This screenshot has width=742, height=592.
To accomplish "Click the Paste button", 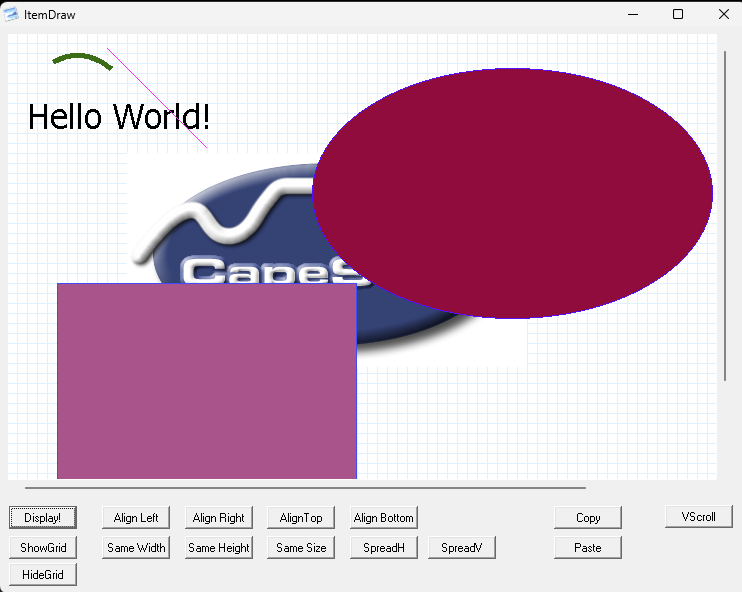I will (x=588, y=548).
